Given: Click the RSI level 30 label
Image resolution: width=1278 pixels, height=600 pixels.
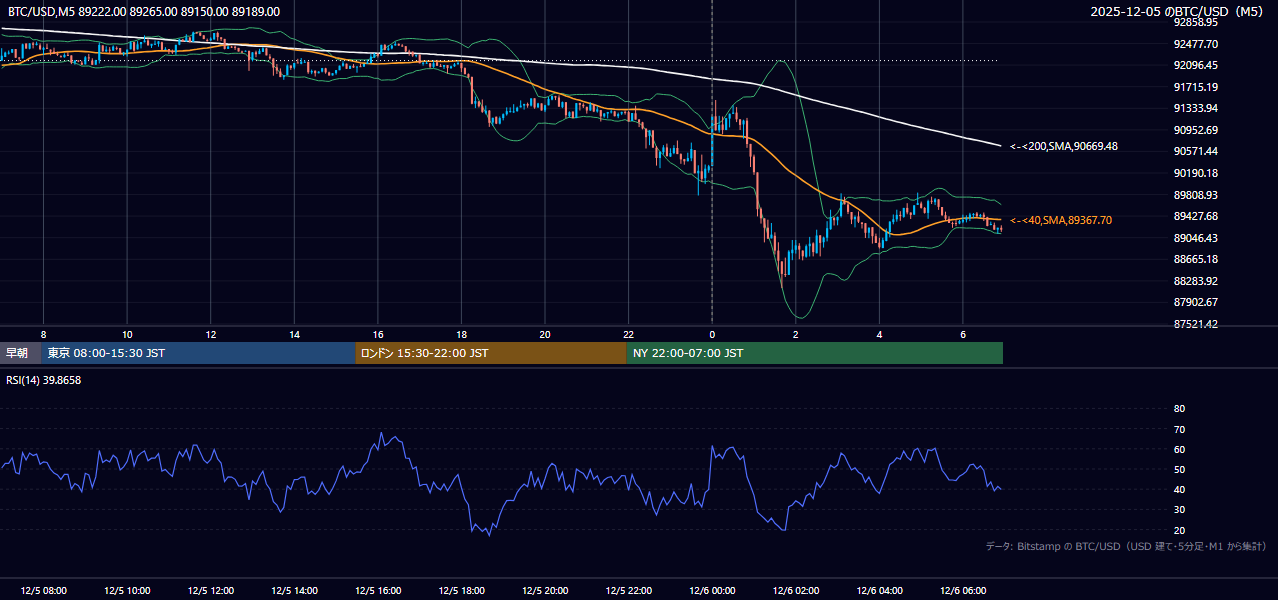Looking at the screenshot, I should [1179, 510].
